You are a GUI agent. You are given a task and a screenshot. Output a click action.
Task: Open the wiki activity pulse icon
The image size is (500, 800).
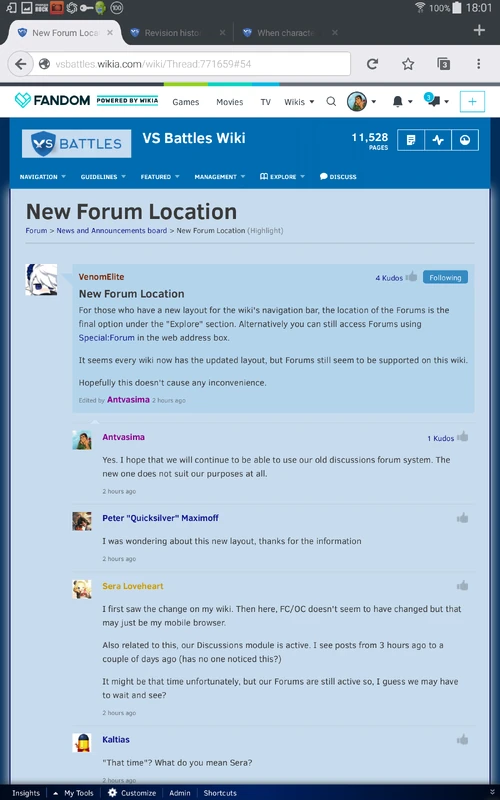coord(438,140)
